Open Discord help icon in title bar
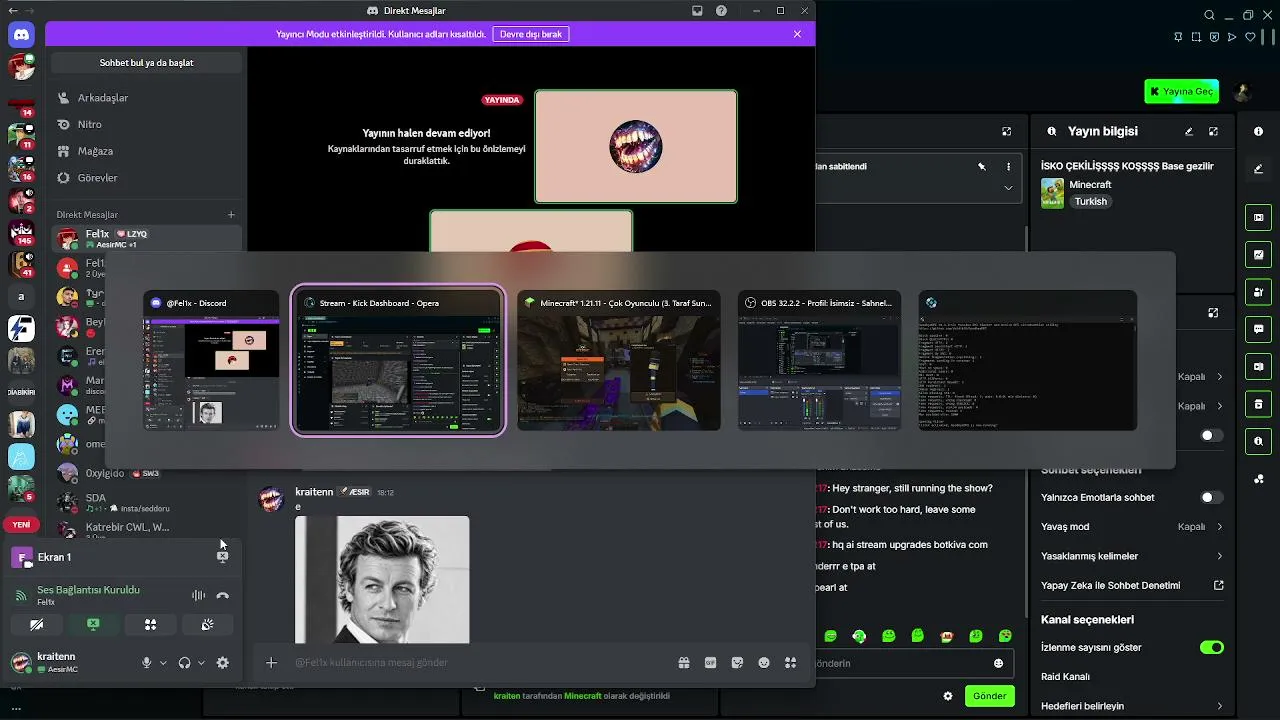Viewport: 1280px width, 720px height. [x=722, y=11]
